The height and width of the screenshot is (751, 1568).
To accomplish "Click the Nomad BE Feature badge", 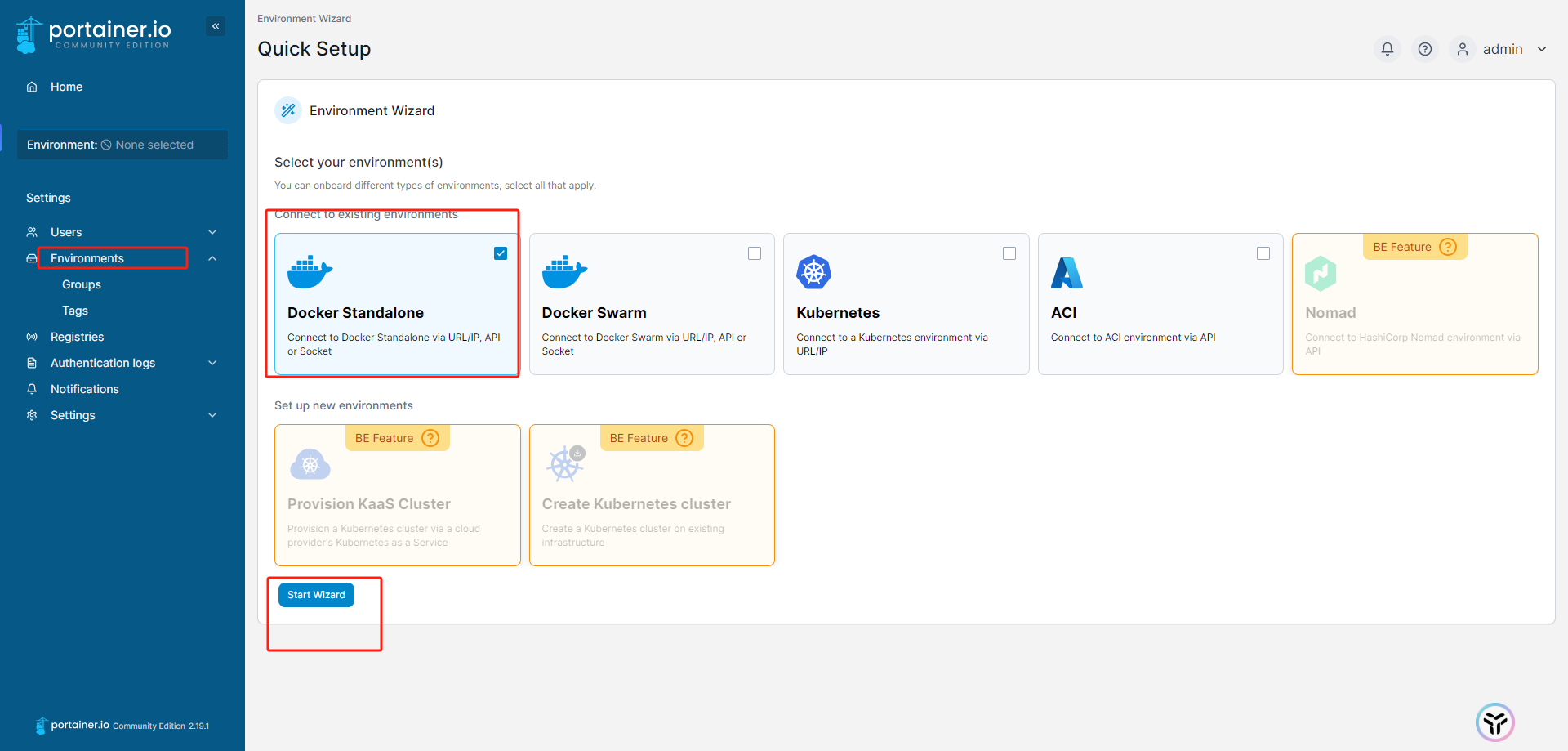I will pos(1414,247).
